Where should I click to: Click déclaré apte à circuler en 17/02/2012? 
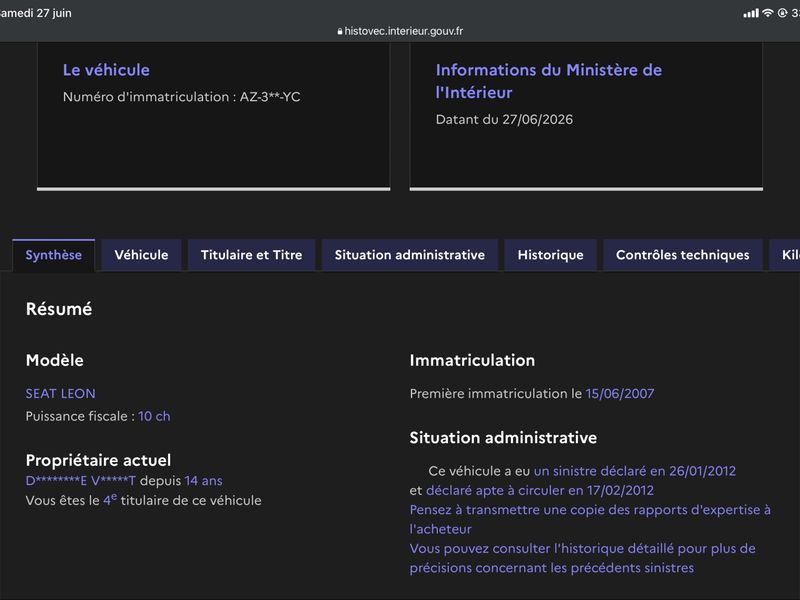[540, 490]
